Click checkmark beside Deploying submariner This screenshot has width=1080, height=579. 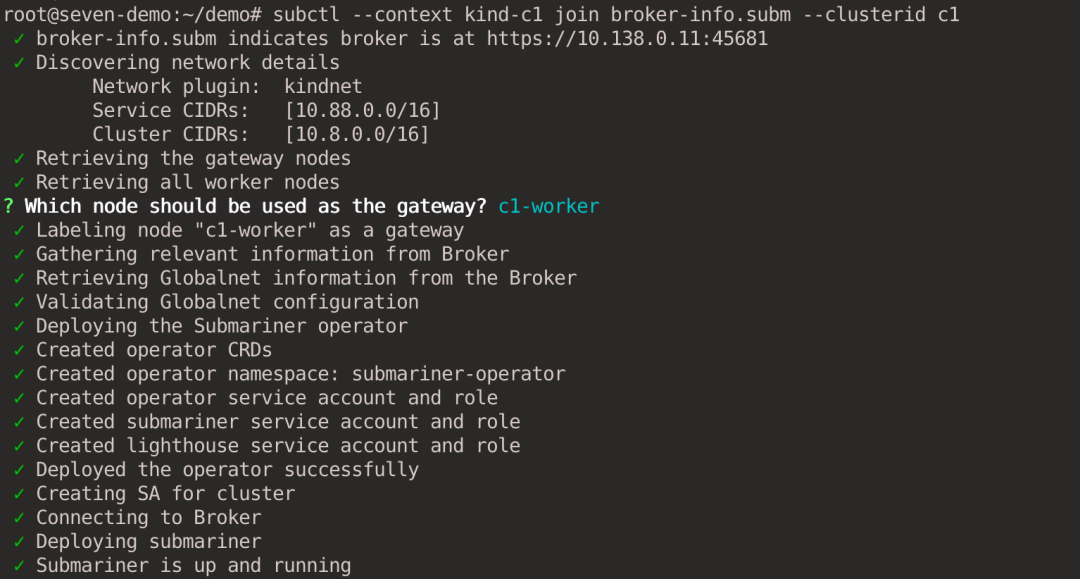(x=19, y=541)
